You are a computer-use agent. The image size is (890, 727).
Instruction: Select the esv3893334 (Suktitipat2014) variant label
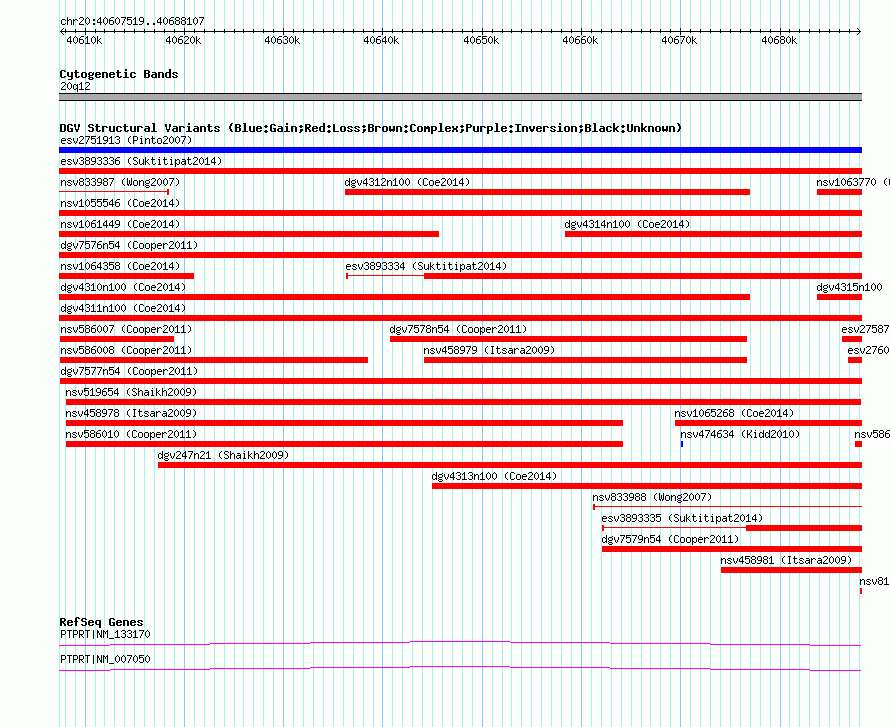[426, 266]
